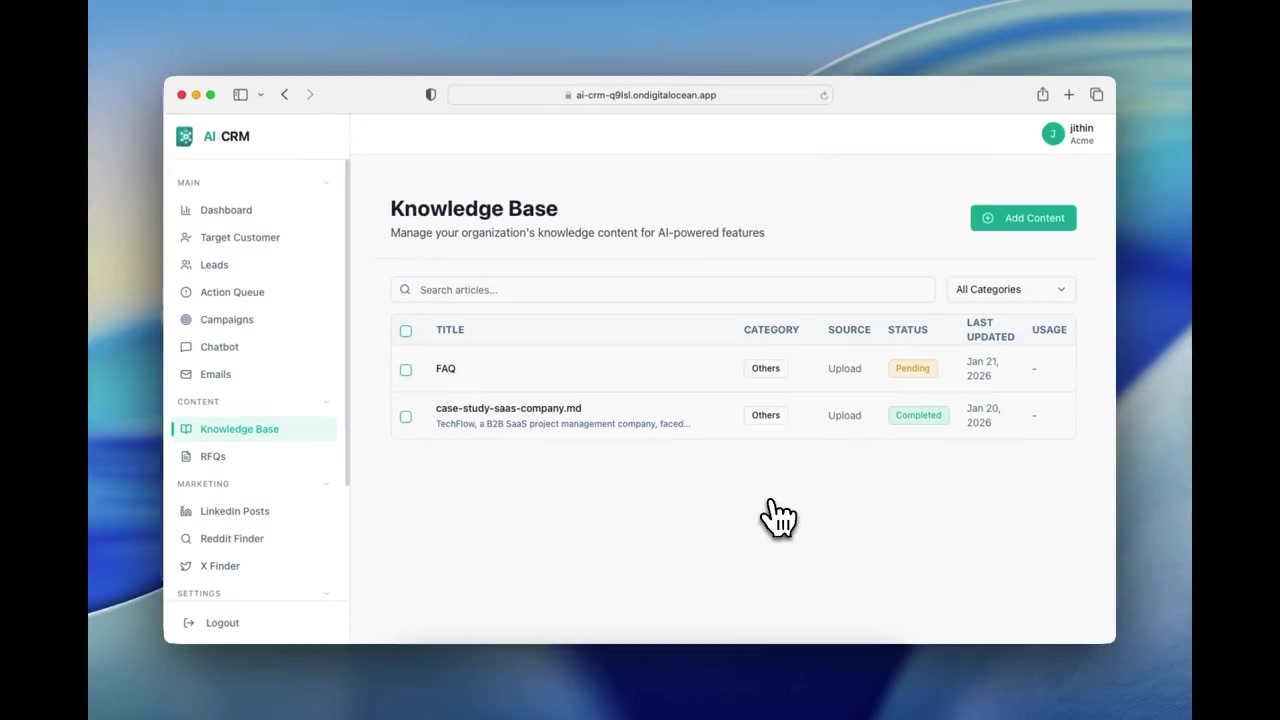Viewport: 1280px width, 720px height.
Task: Click the Reddit Finder search icon
Action: pos(186,539)
